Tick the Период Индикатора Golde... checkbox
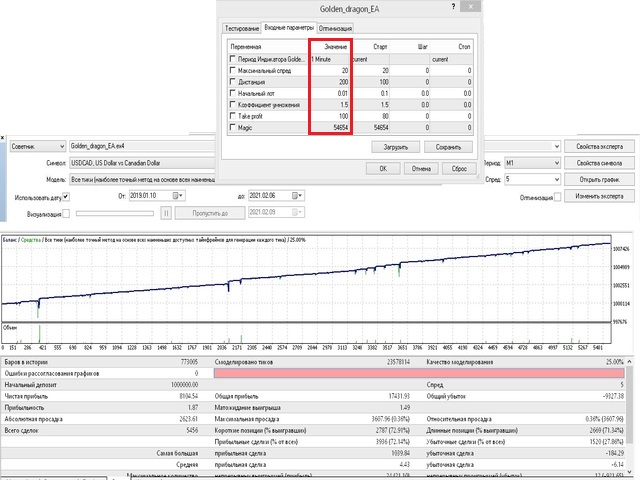Image resolution: width=640 pixels, height=480 pixels. (x=233, y=59)
